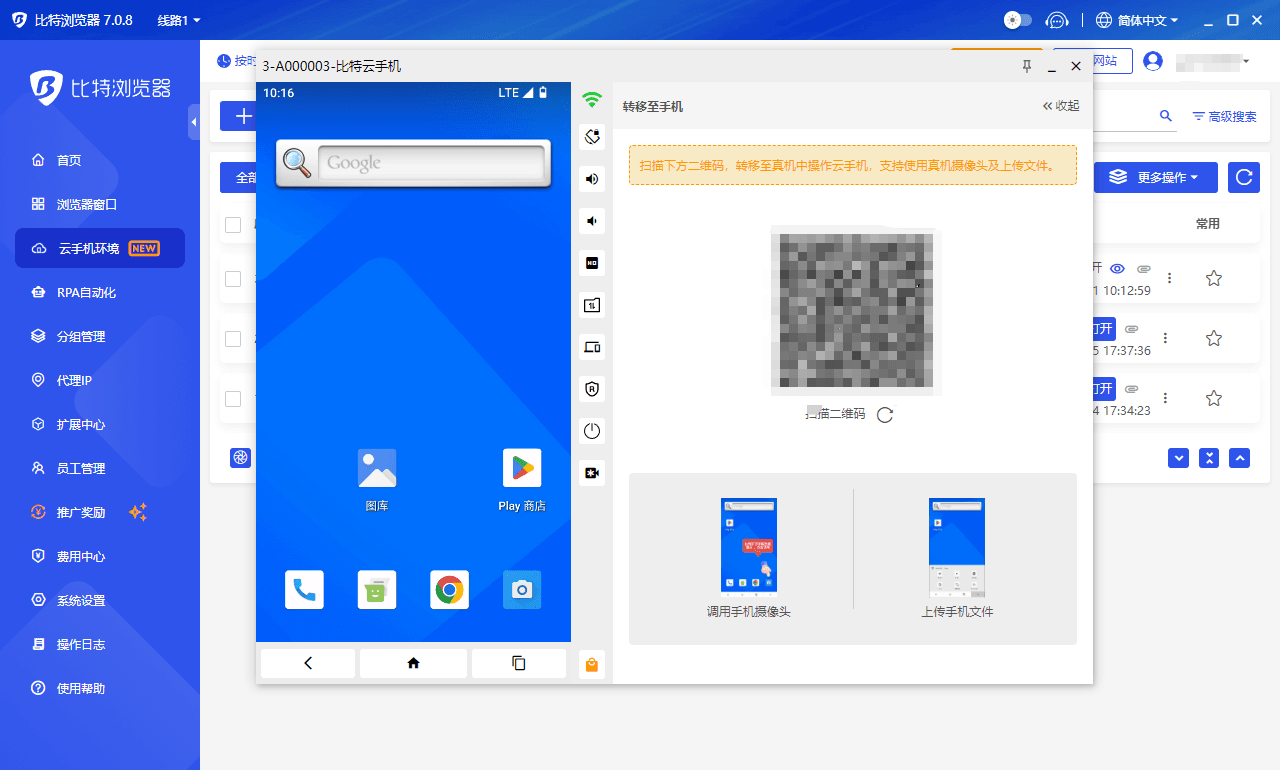This screenshot has width=1280, height=770.
Task: Open the camera app on the phone screen
Action: 521,589
